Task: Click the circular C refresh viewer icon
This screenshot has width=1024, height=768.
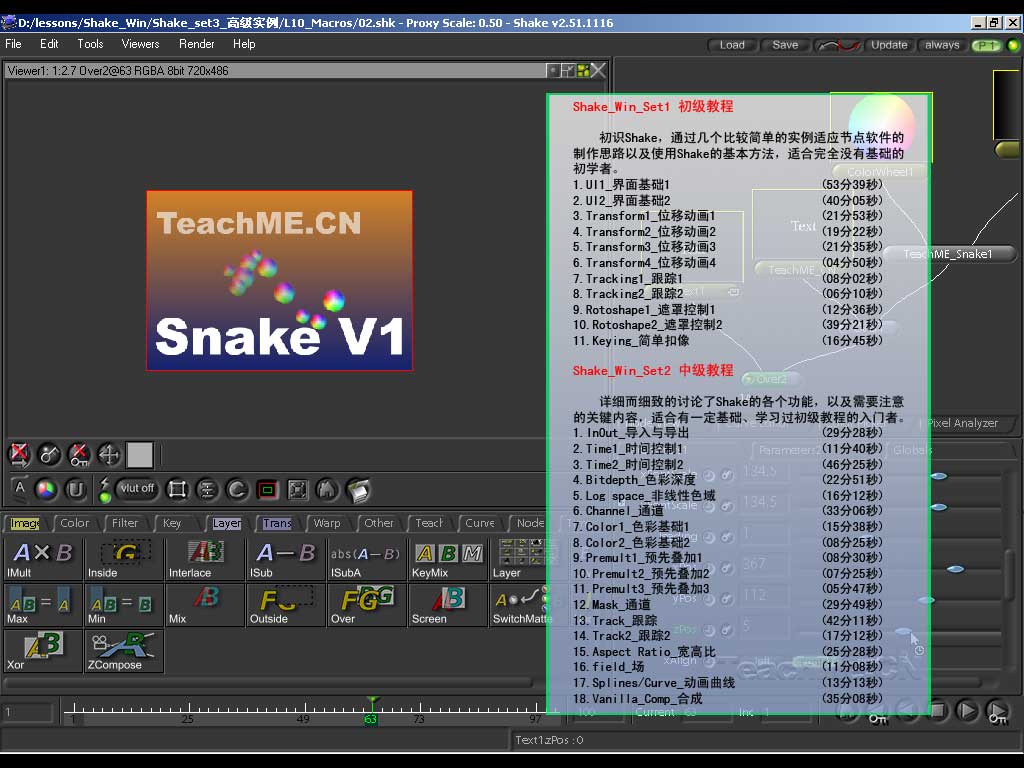Action: tap(237, 489)
